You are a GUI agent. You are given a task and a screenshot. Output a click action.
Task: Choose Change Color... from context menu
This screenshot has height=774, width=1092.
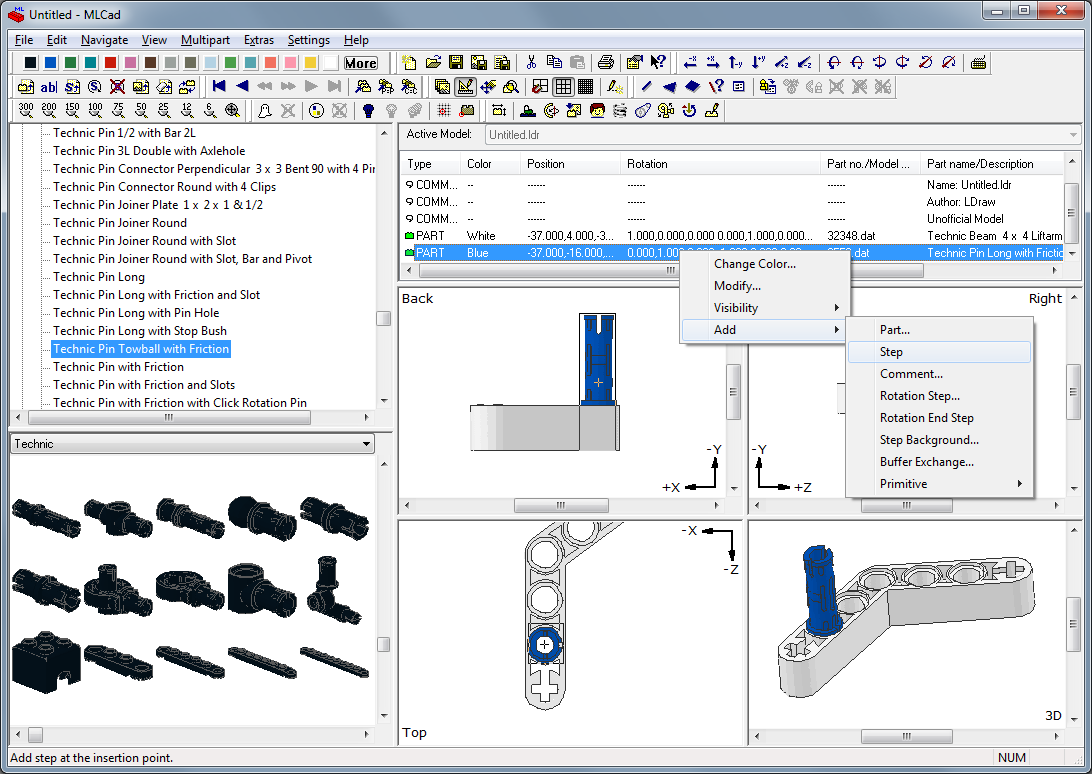pos(765,264)
